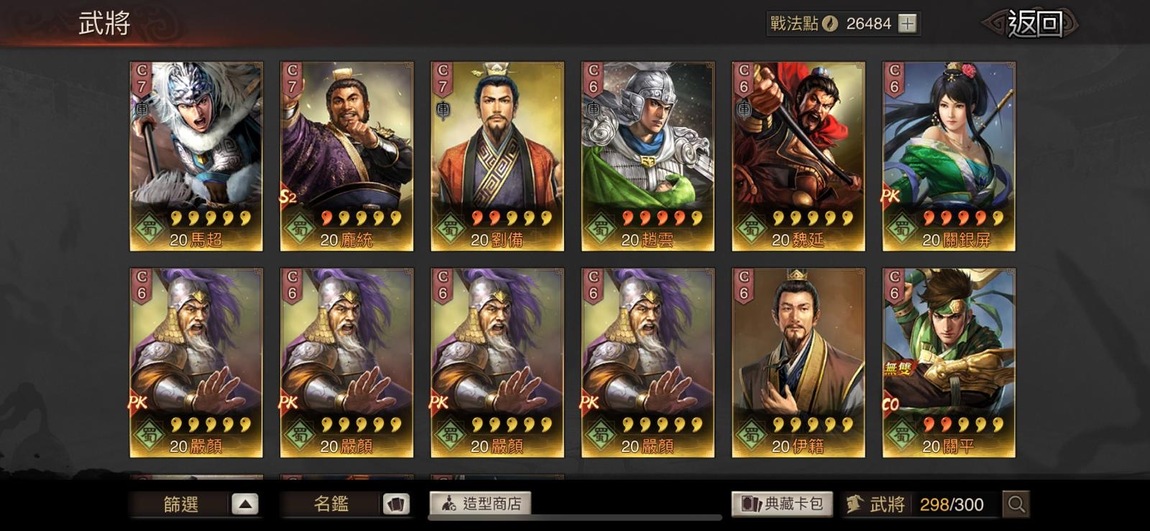Screen dimensions: 1150x531
Task: Click the plus icon beside 戰法點 26484
Action: click(908, 23)
